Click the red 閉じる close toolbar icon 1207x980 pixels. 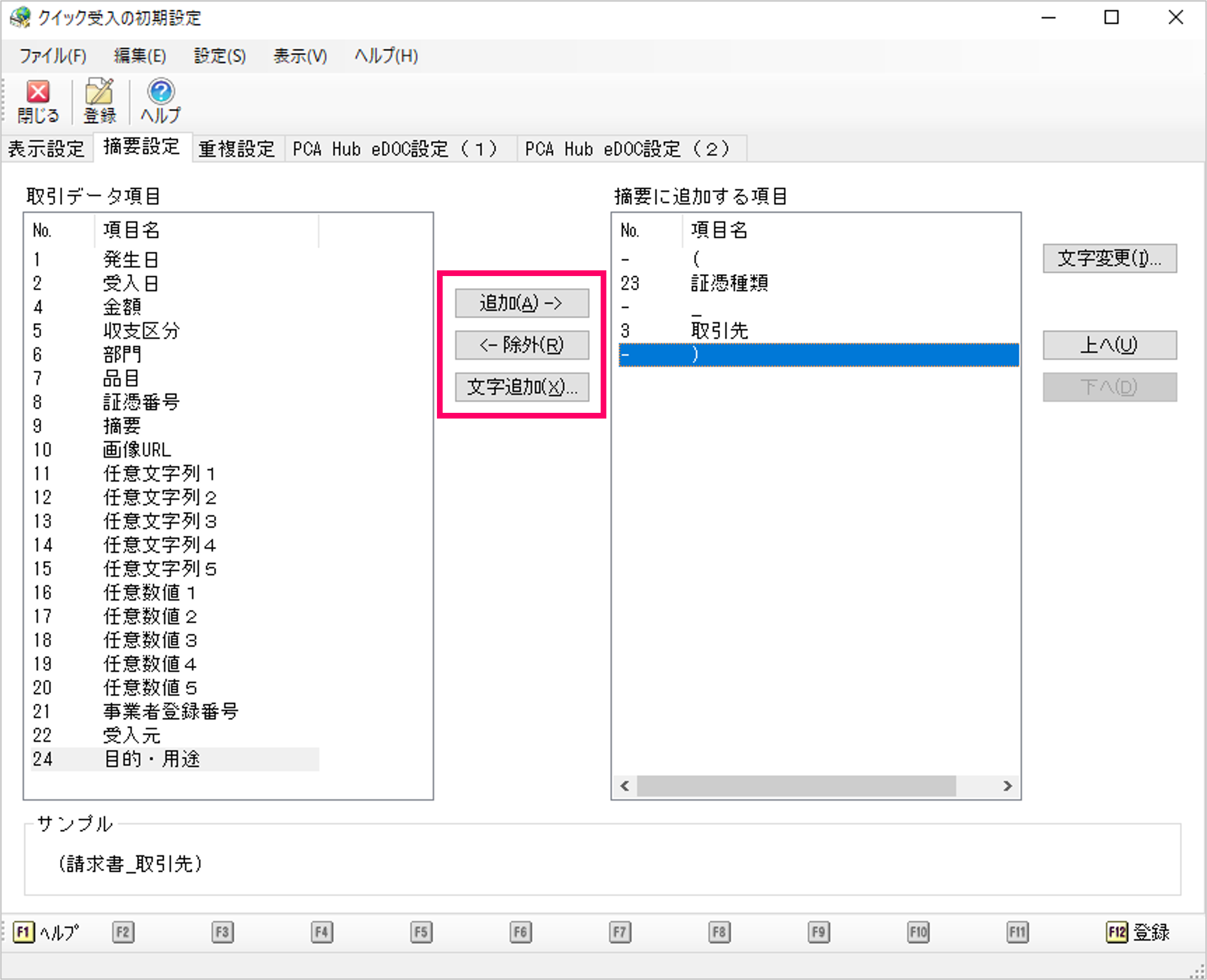coord(38,101)
